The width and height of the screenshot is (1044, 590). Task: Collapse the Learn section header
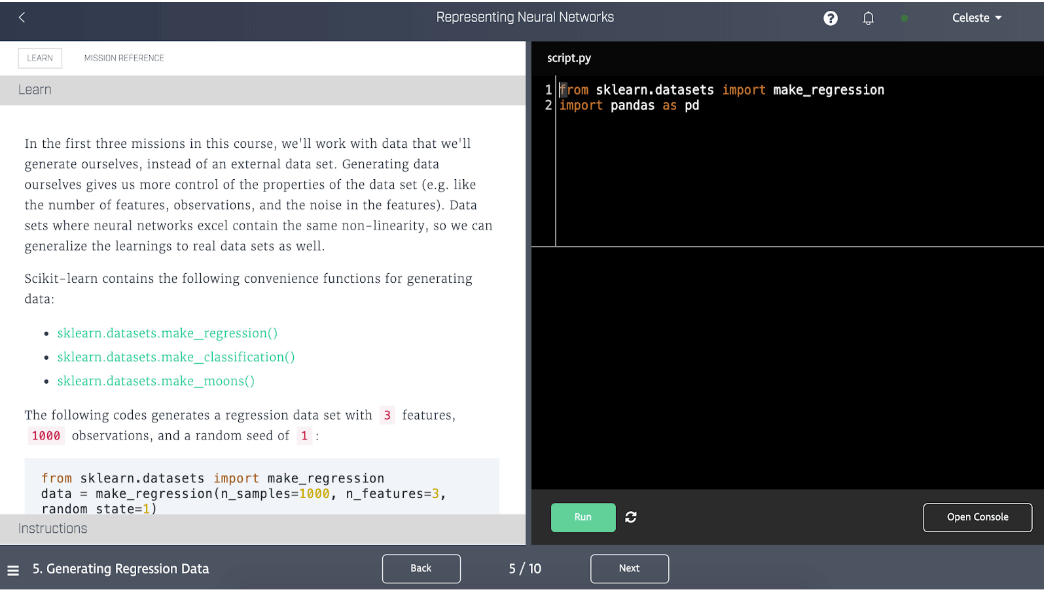[x=262, y=90]
